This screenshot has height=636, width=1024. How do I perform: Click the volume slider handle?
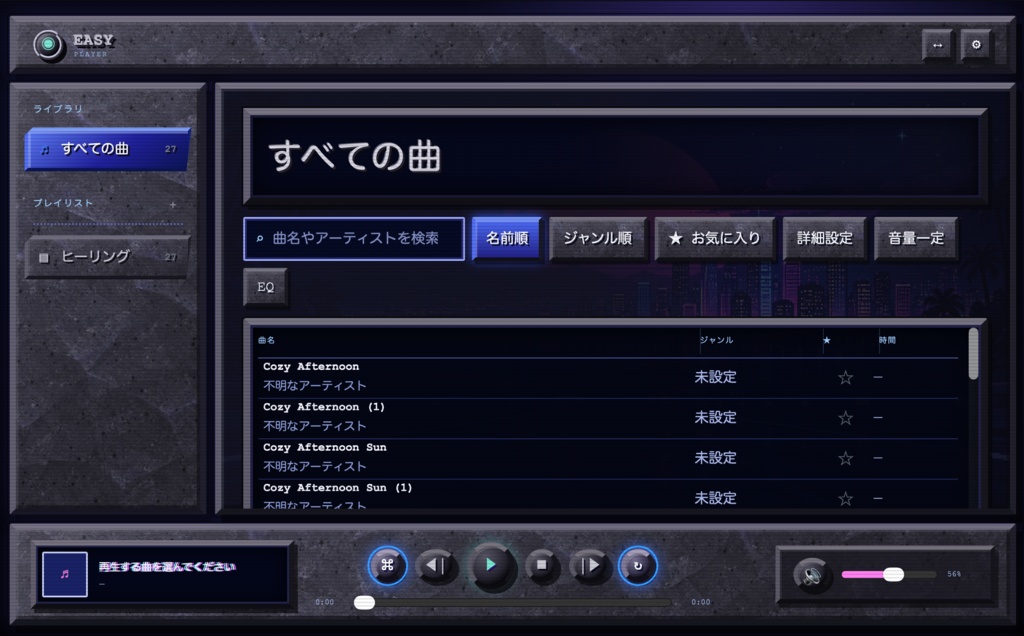point(893,575)
